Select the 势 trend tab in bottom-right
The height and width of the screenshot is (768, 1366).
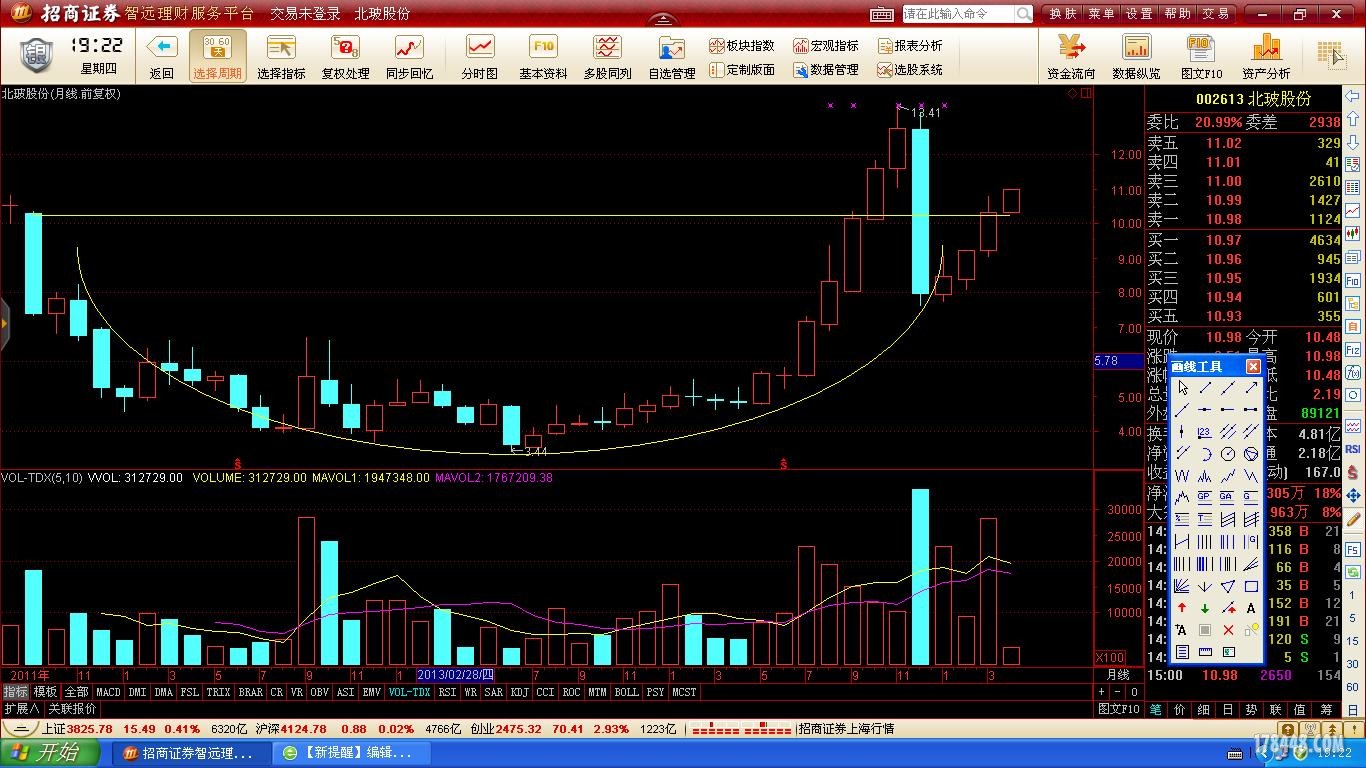click(1250, 709)
